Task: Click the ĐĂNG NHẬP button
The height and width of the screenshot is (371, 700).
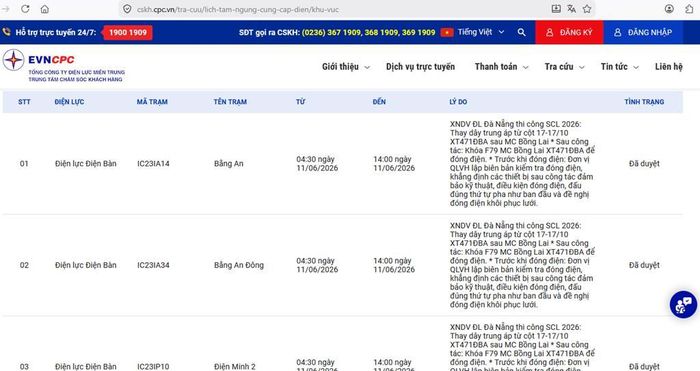Action: (x=643, y=32)
